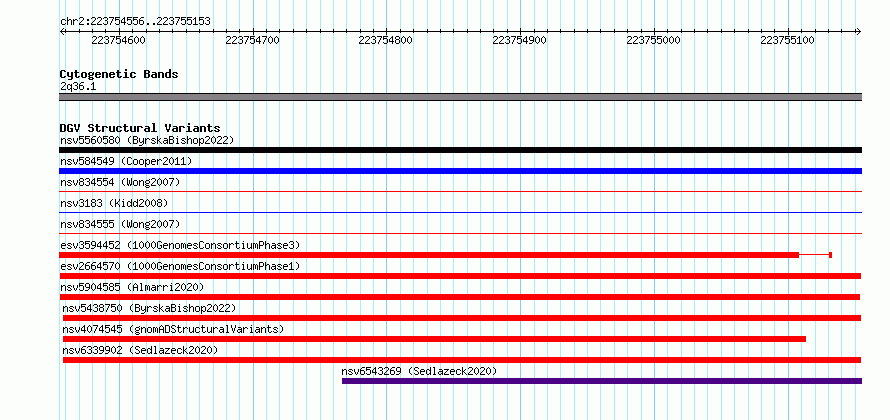Select the purple nsv6543269 variant bar
The height and width of the screenshot is (420, 890).
point(602,381)
